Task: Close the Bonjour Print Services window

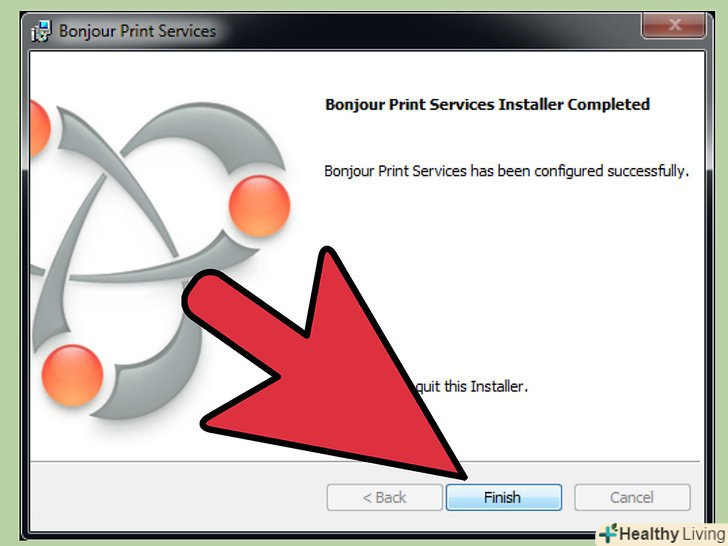Action: tap(674, 25)
